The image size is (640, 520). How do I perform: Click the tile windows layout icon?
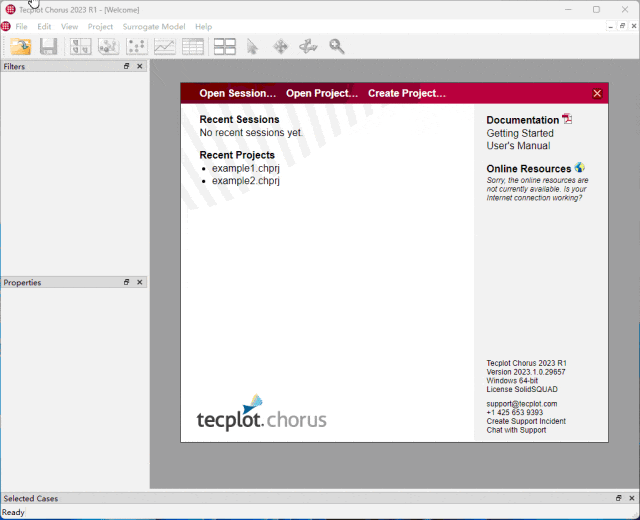pos(225,47)
